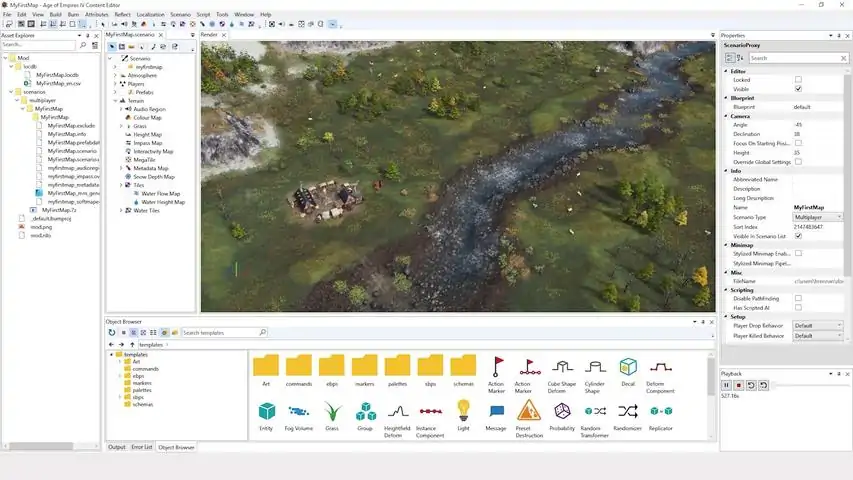This screenshot has width=853, height=480.
Task: Toggle the Disable Pathfinding checkbox
Action: pos(797,298)
